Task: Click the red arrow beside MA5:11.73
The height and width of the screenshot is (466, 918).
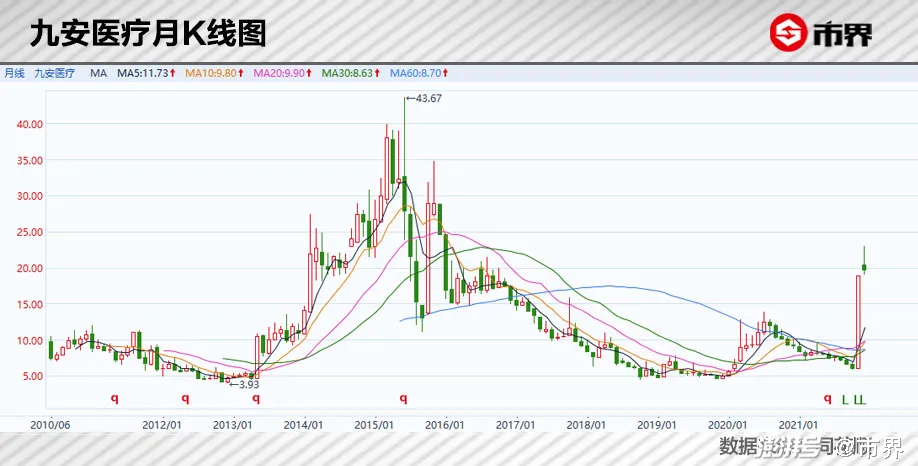Action: (x=172, y=74)
